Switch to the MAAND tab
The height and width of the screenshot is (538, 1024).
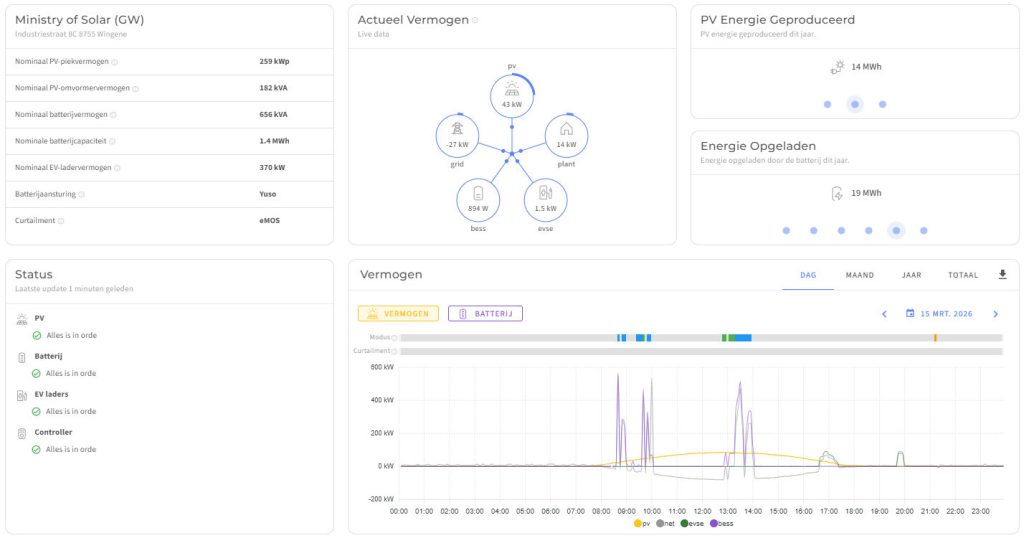click(859, 275)
